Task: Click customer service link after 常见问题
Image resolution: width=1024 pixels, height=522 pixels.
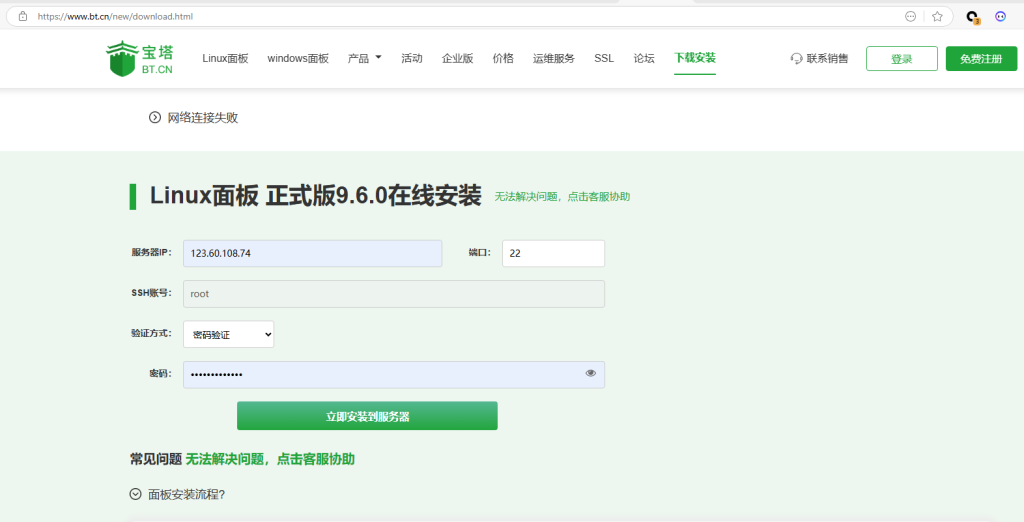Action: pyautogui.click(x=270, y=459)
